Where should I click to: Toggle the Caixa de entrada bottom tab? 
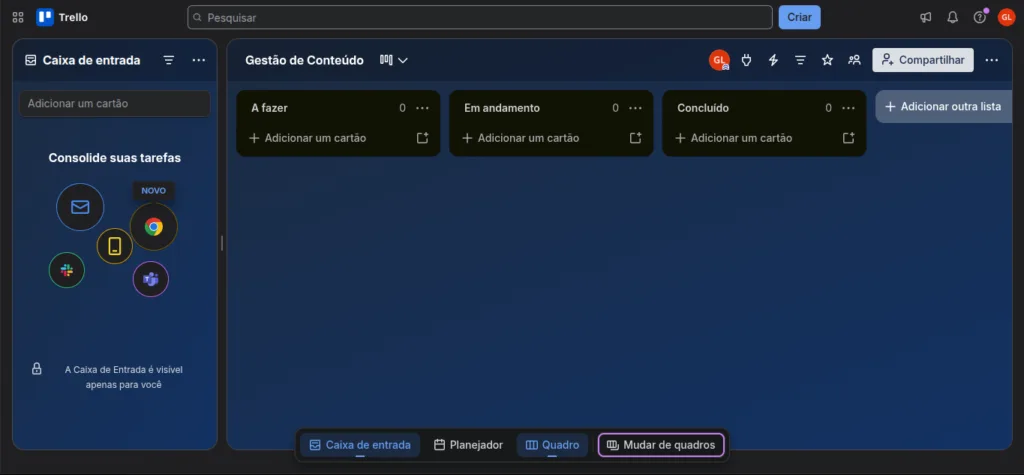click(360, 445)
